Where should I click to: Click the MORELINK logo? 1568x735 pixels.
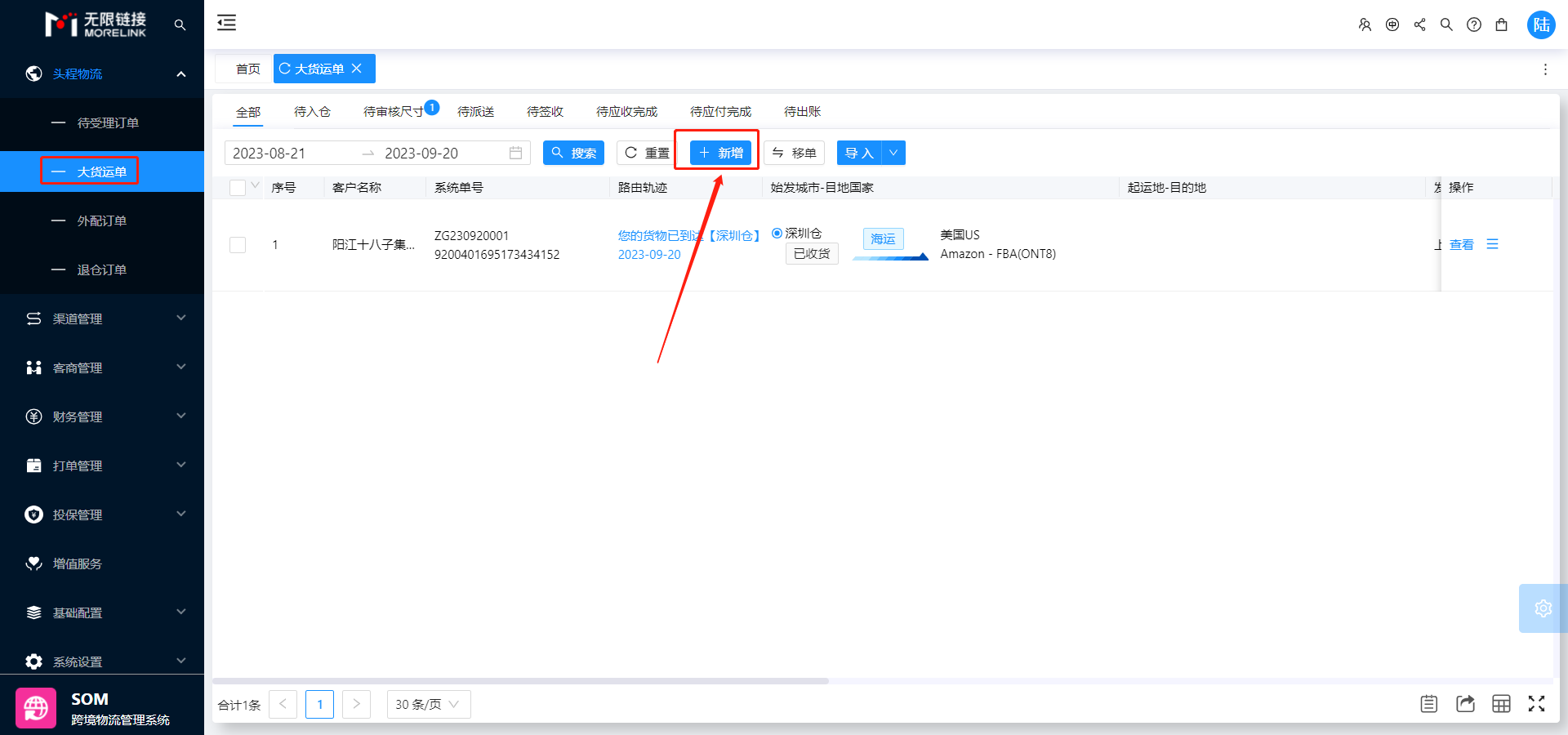[x=96, y=24]
